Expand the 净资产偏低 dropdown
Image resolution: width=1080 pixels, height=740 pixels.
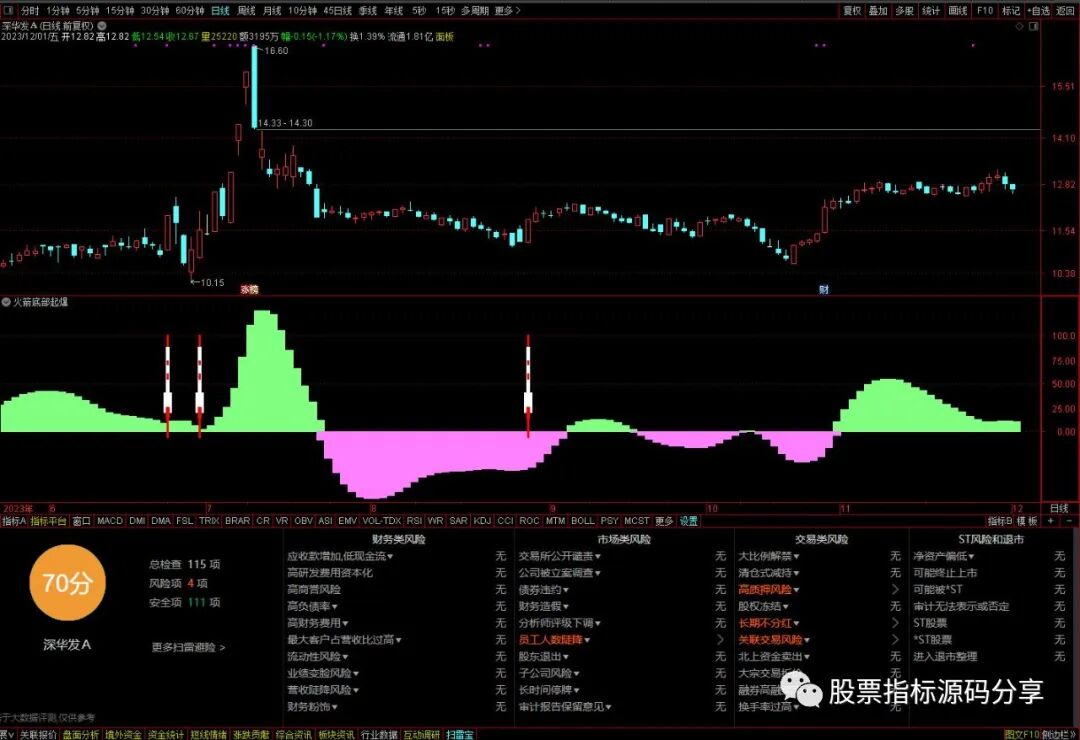pos(944,556)
